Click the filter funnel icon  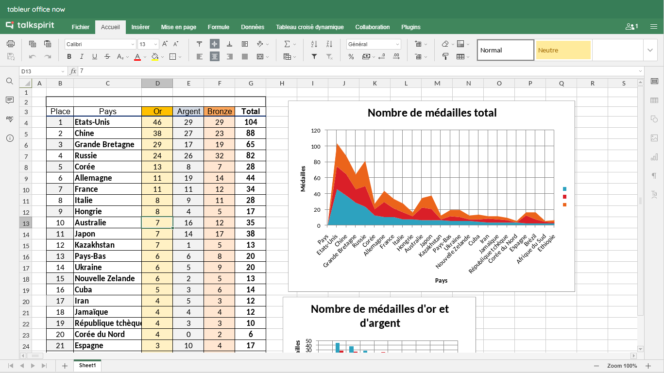pos(314,57)
